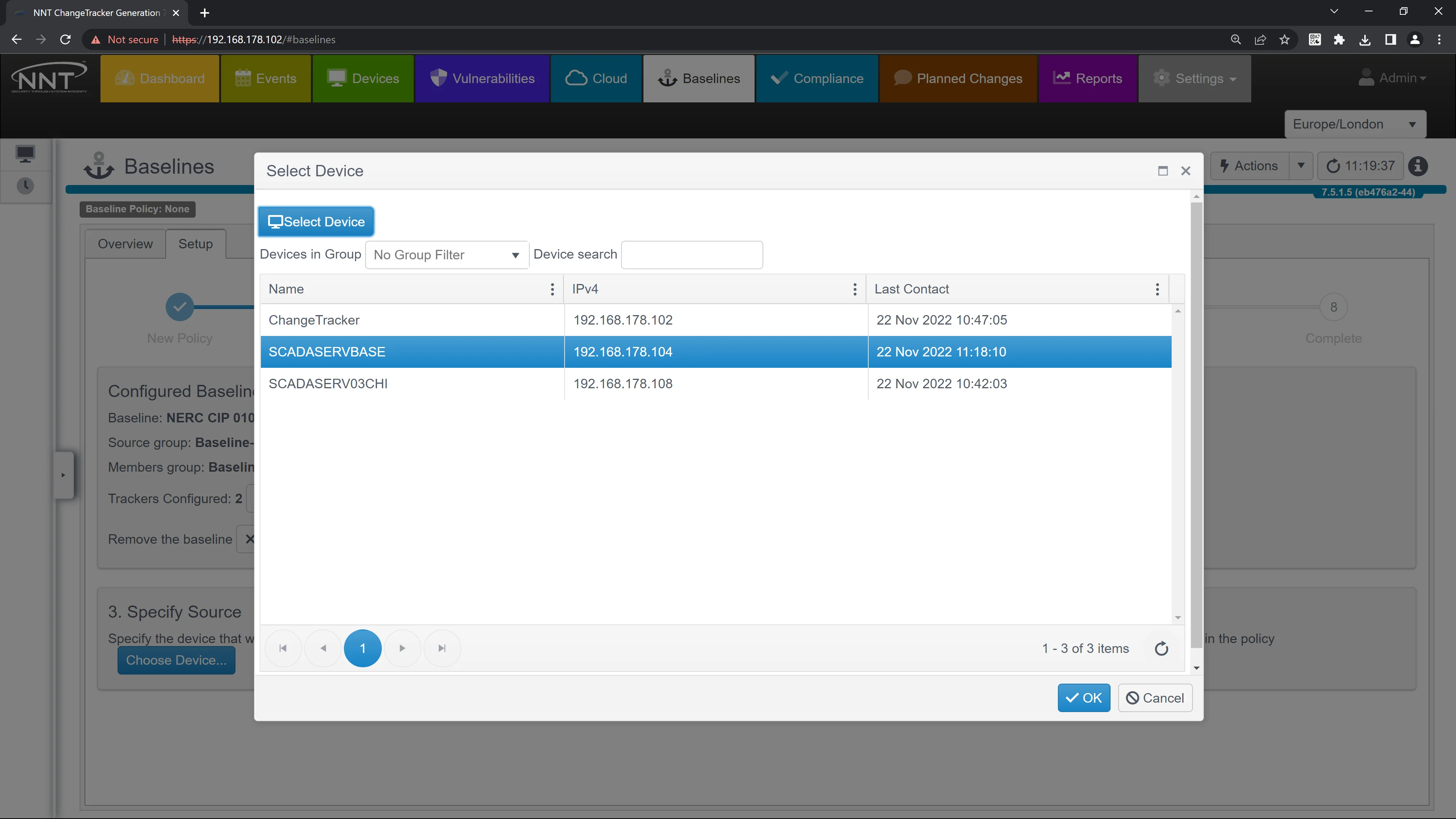Open the Baselines tab
The image size is (1456, 819).
pos(699,78)
